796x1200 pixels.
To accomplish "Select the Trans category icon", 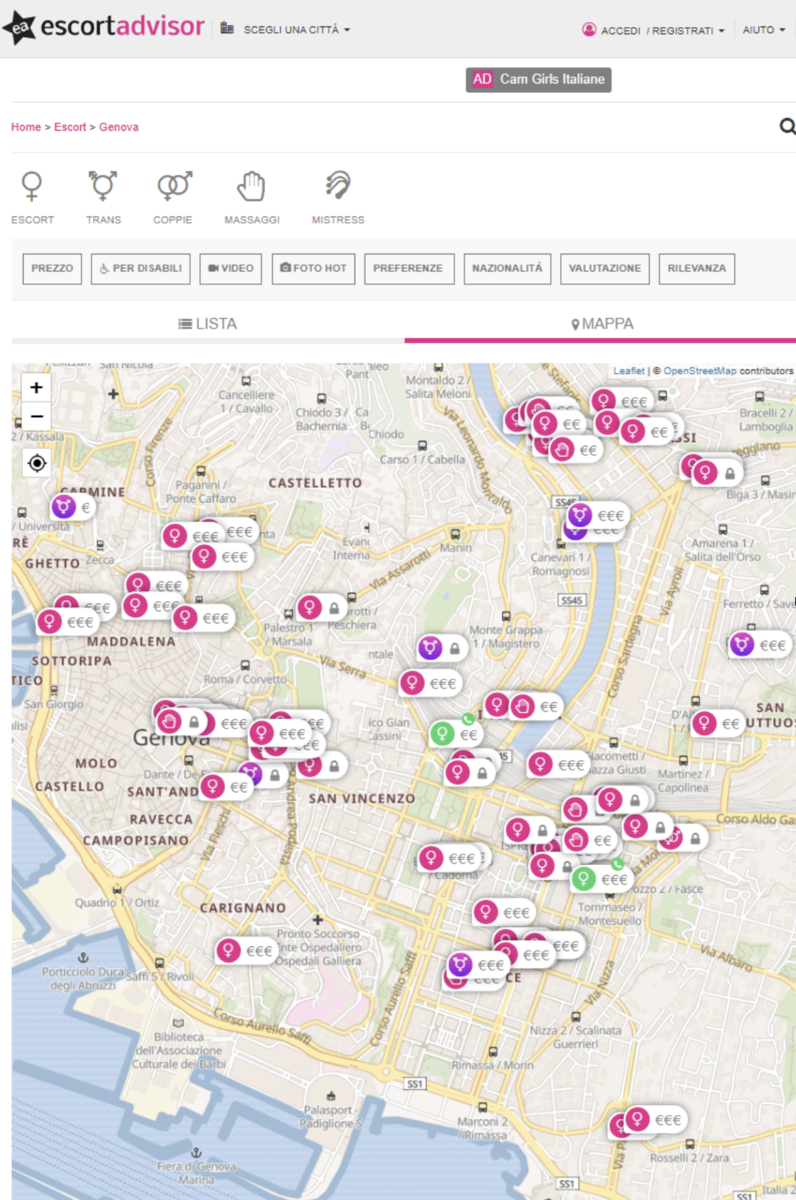I will click(x=103, y=187).
